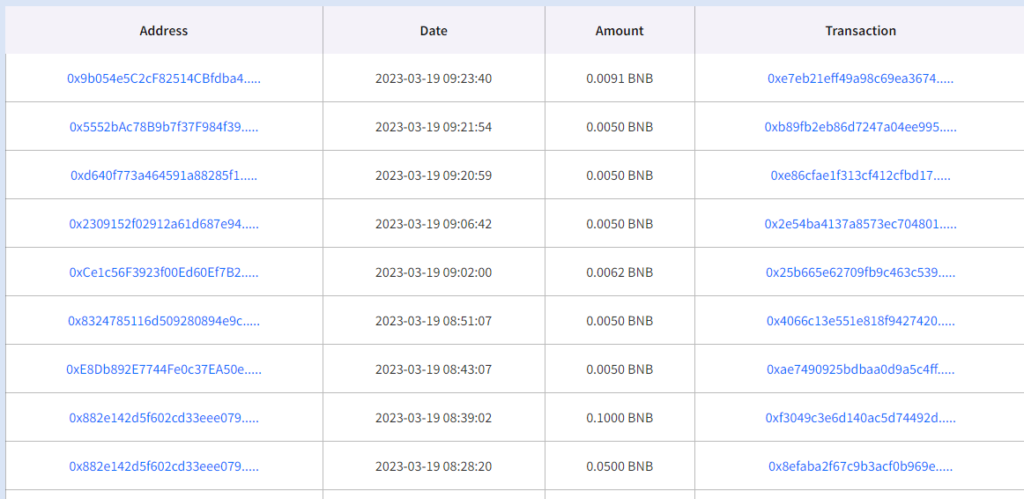Open address link 0x5552bAc78B9b7f37F984f39
Image resolution: width=1024 pixels, height=499 pixels.
click(x=164, y=127)
